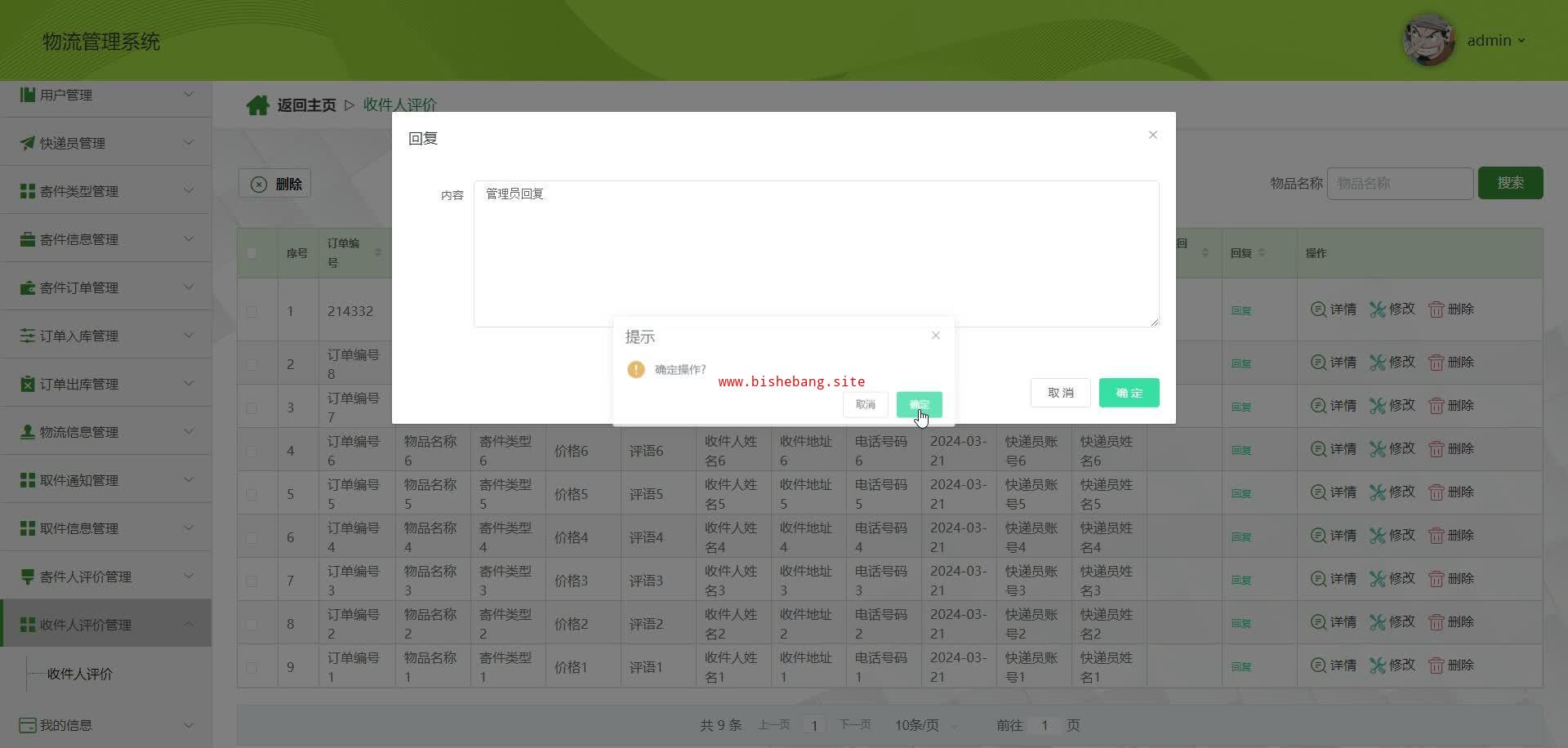This screenshot has width=1568, height=748.
Task: Open the 取件信息管理 menu
Action: [x=106, y=528]
